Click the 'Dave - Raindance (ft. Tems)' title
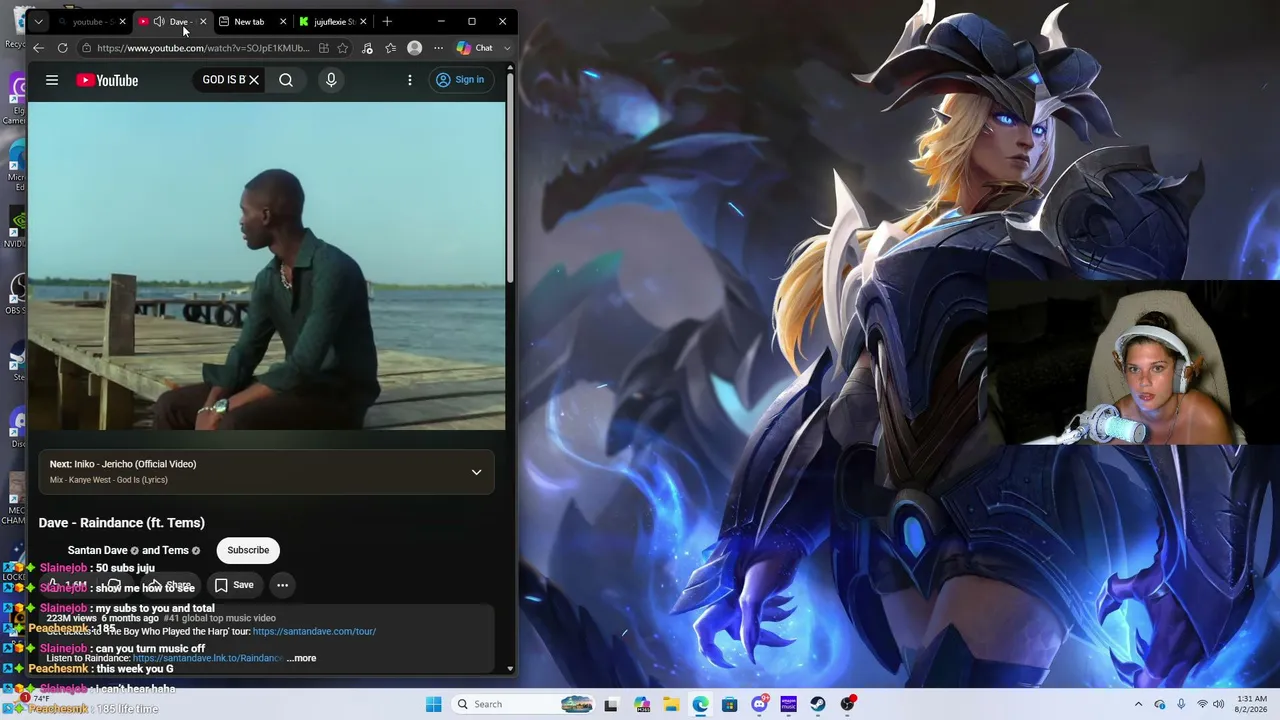The height and width of the screenshot is (720, 1280). 122,523
